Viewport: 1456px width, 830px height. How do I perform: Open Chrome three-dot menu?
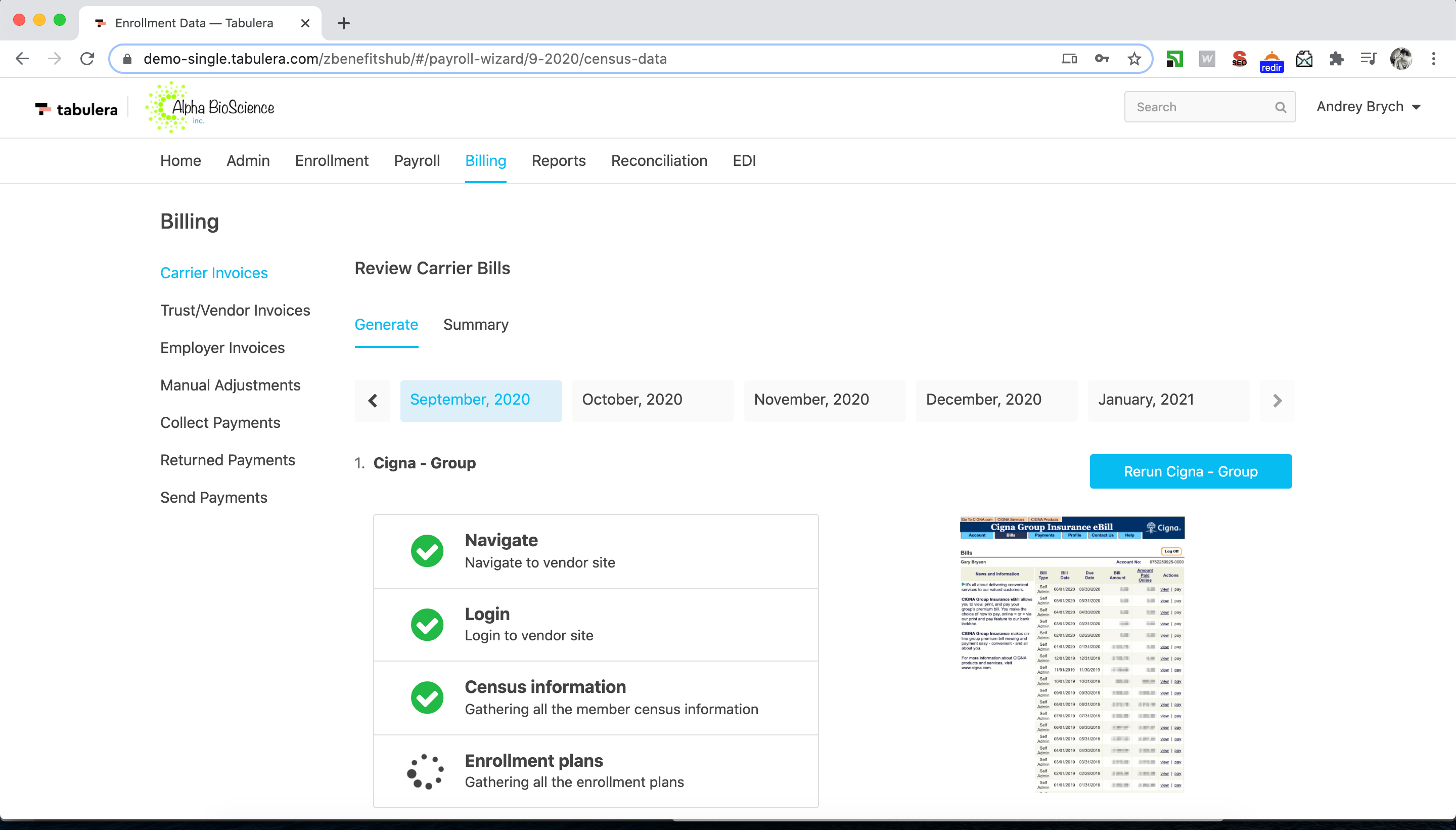(x=1434, y=59)
